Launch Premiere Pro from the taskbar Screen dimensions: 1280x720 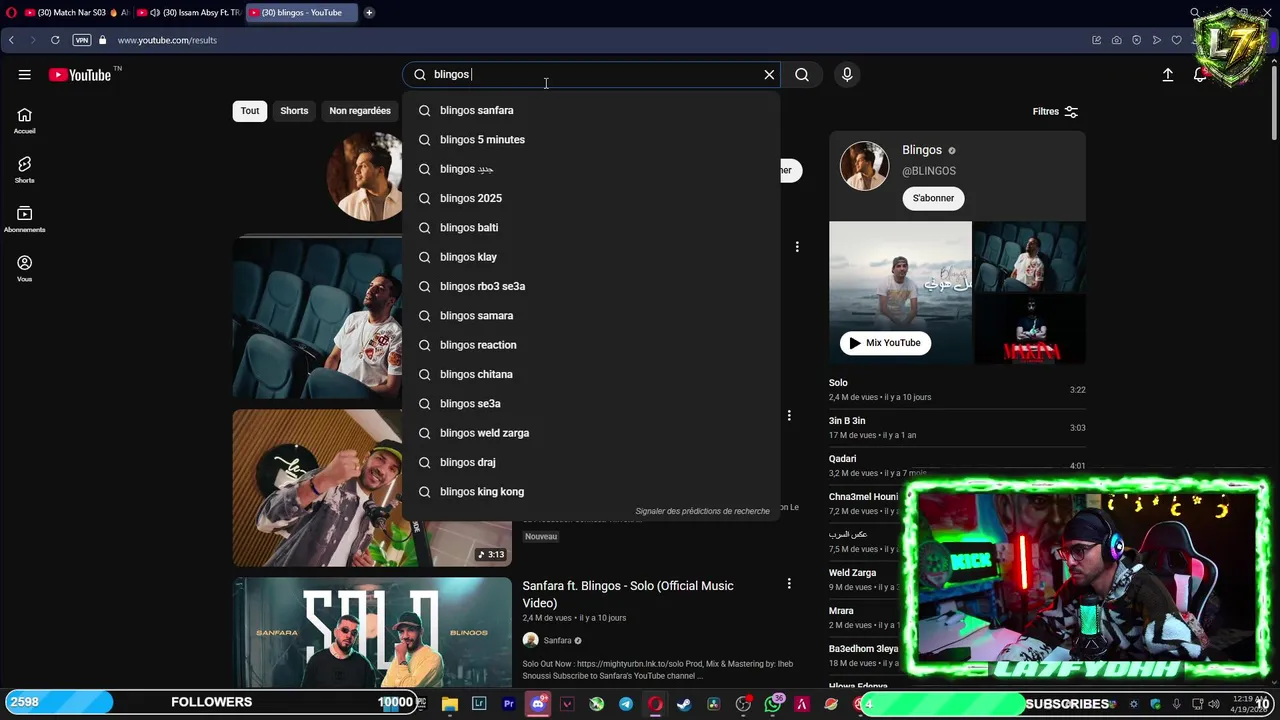508,704
